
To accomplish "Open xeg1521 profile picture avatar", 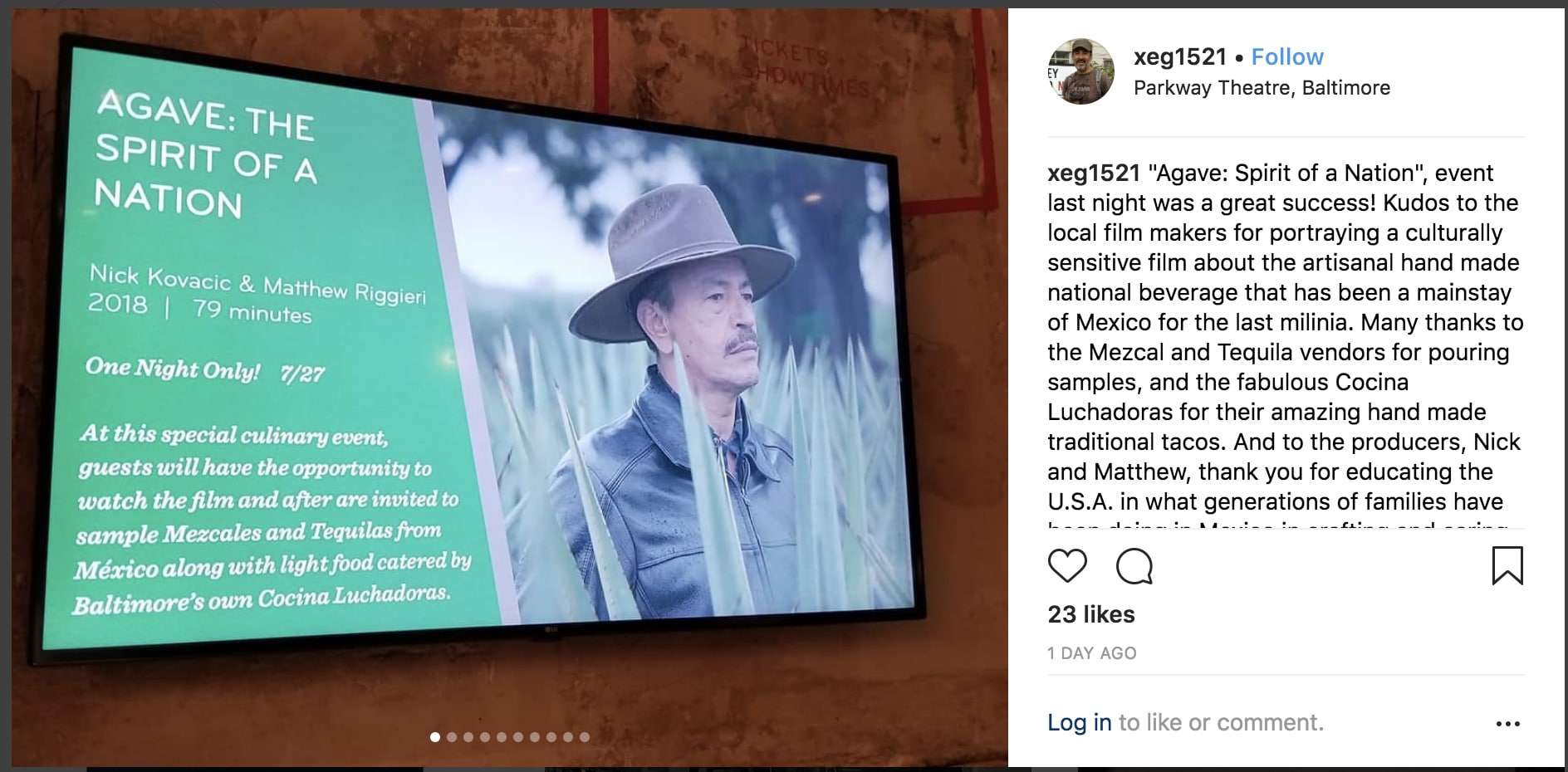I will (x=1081, y=71).
